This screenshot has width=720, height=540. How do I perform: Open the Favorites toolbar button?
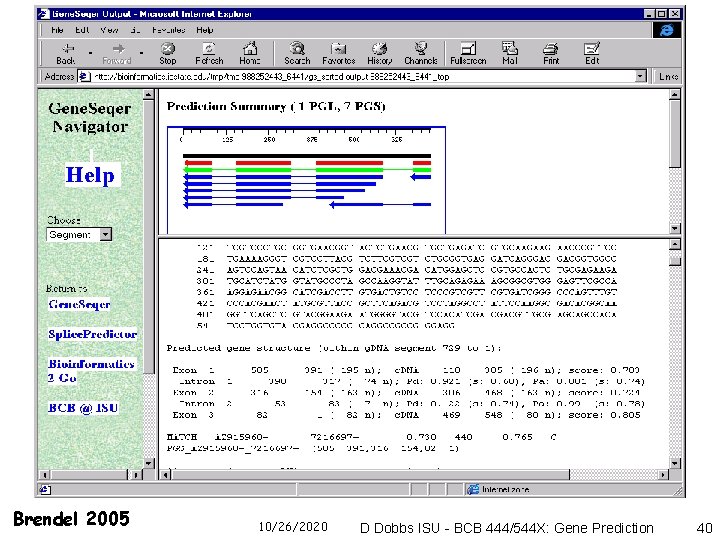[x=338, y=54]
